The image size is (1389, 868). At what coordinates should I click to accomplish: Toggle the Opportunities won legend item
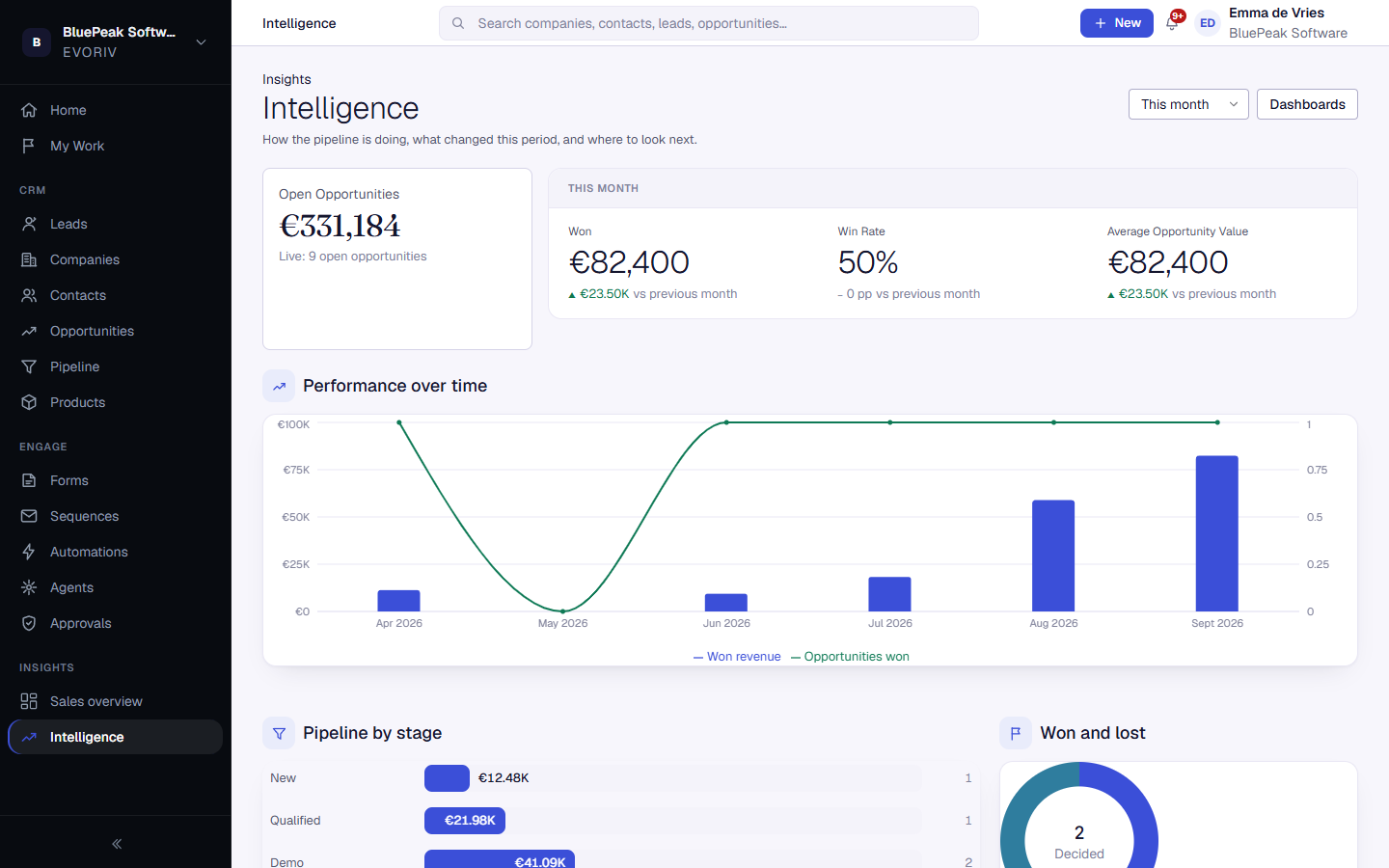tap(850, 657)
